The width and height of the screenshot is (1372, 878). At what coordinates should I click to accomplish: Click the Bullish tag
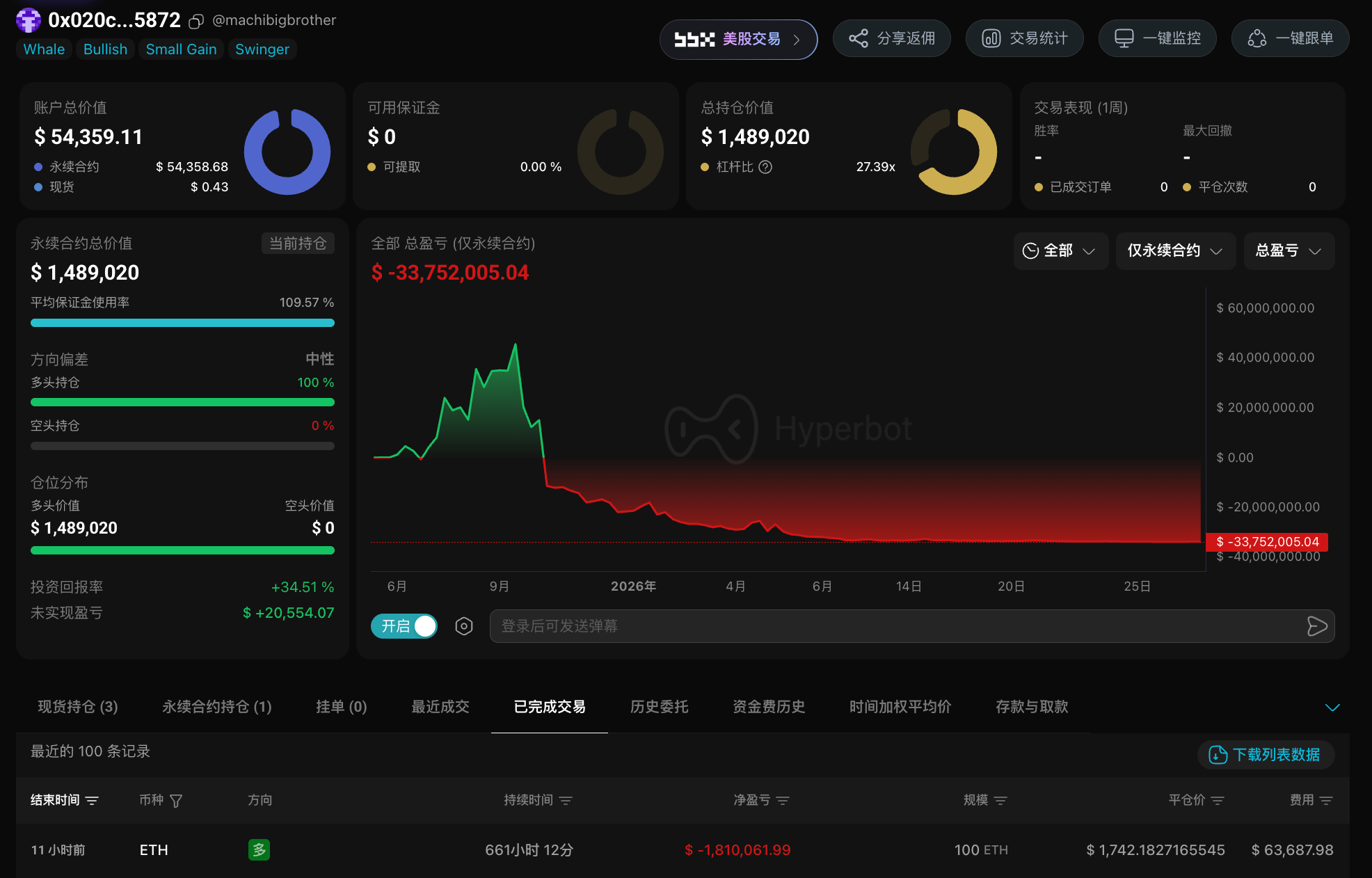tap(105, 49)
